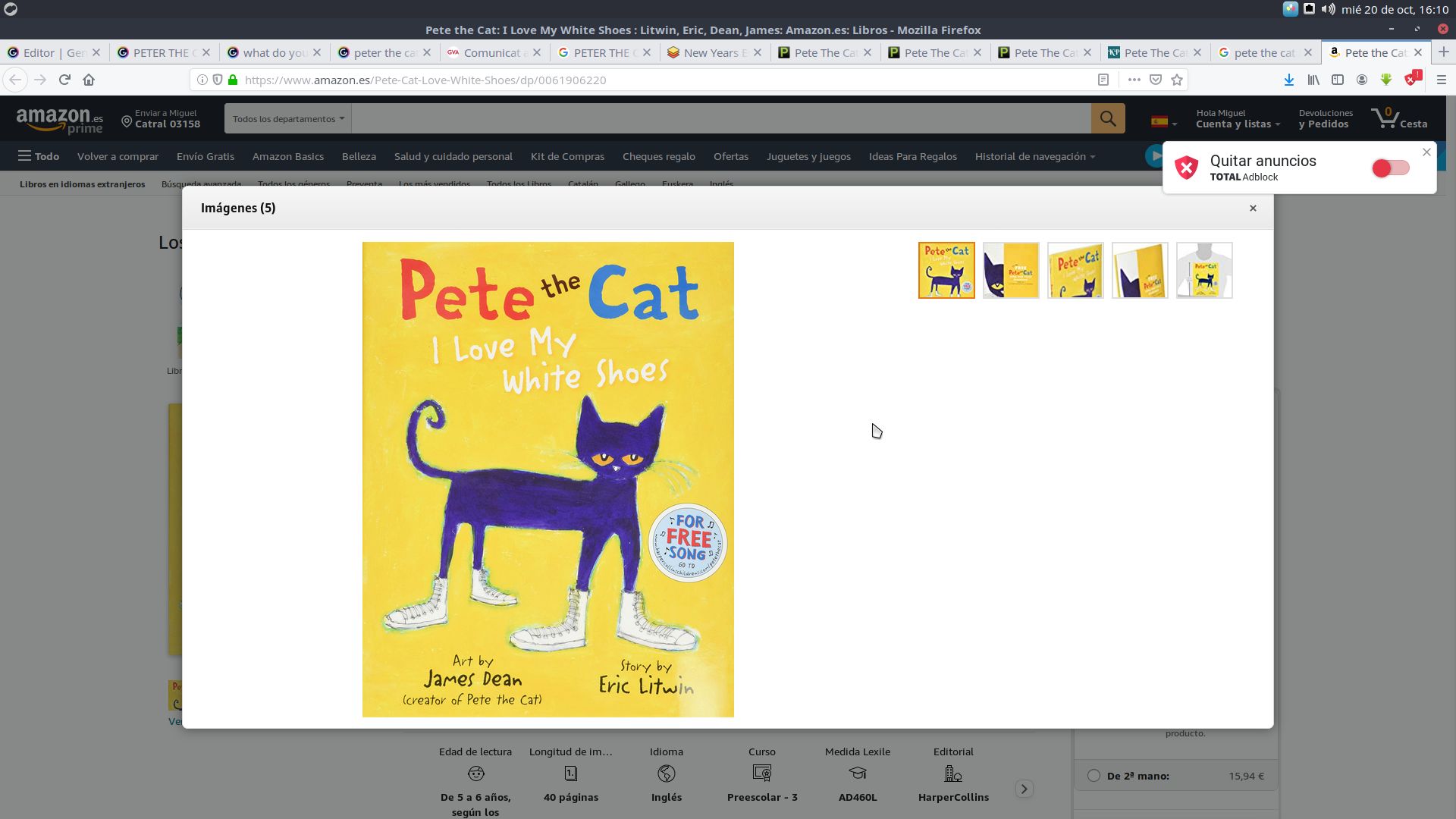This screenshot has height=819, width=1456.
Task: Open the Firefox downloads icon
Action: coord(1289,80)
